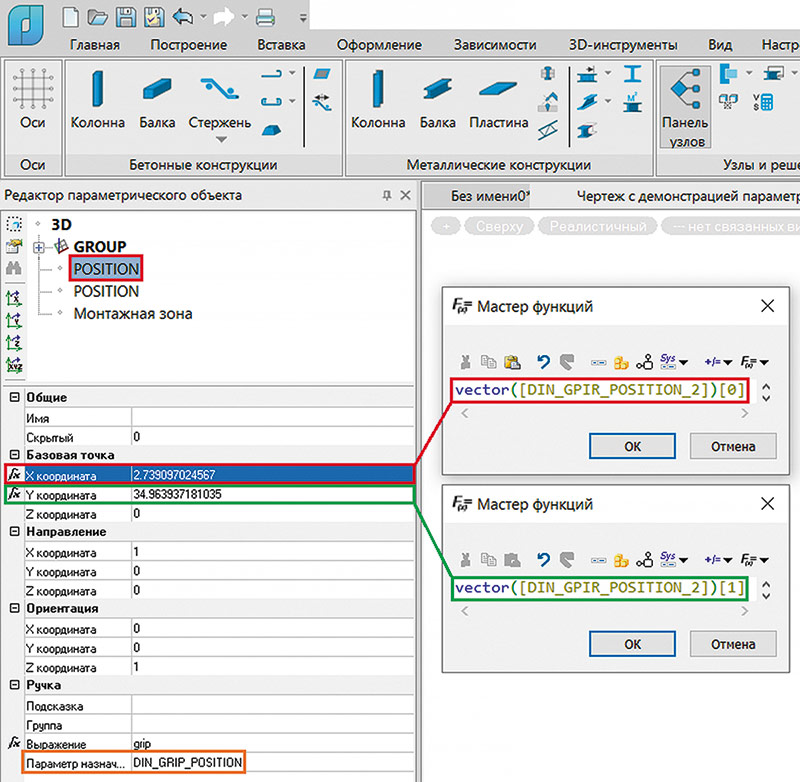Click the fx icon beside Выражение
The width and height of the screenshot is (800, 782).
click(x=14, y=743)
